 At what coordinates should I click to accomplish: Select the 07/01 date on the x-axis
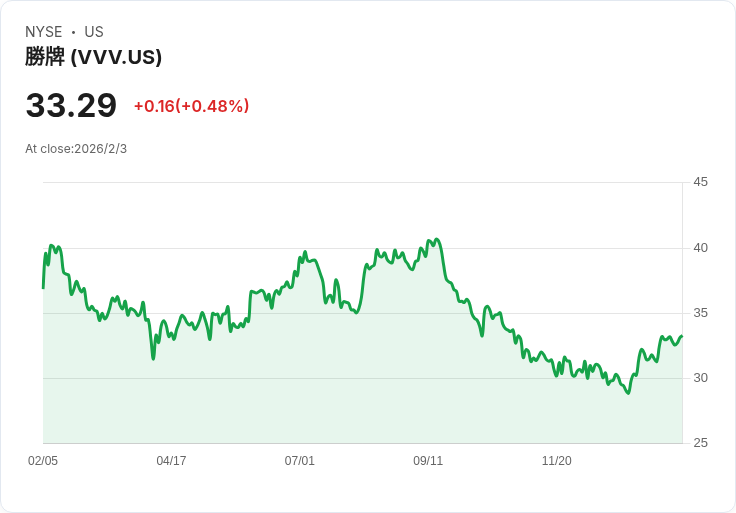click(300, 461)
